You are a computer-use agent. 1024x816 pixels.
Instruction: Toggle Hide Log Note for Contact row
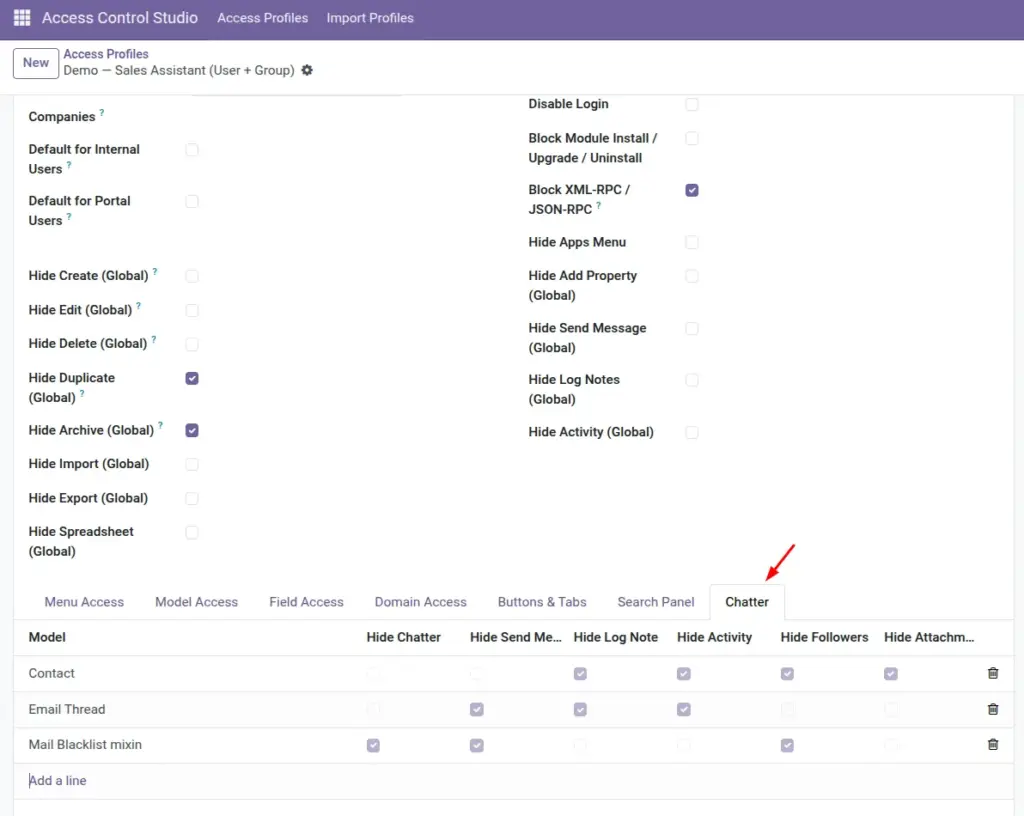(580, 674)
